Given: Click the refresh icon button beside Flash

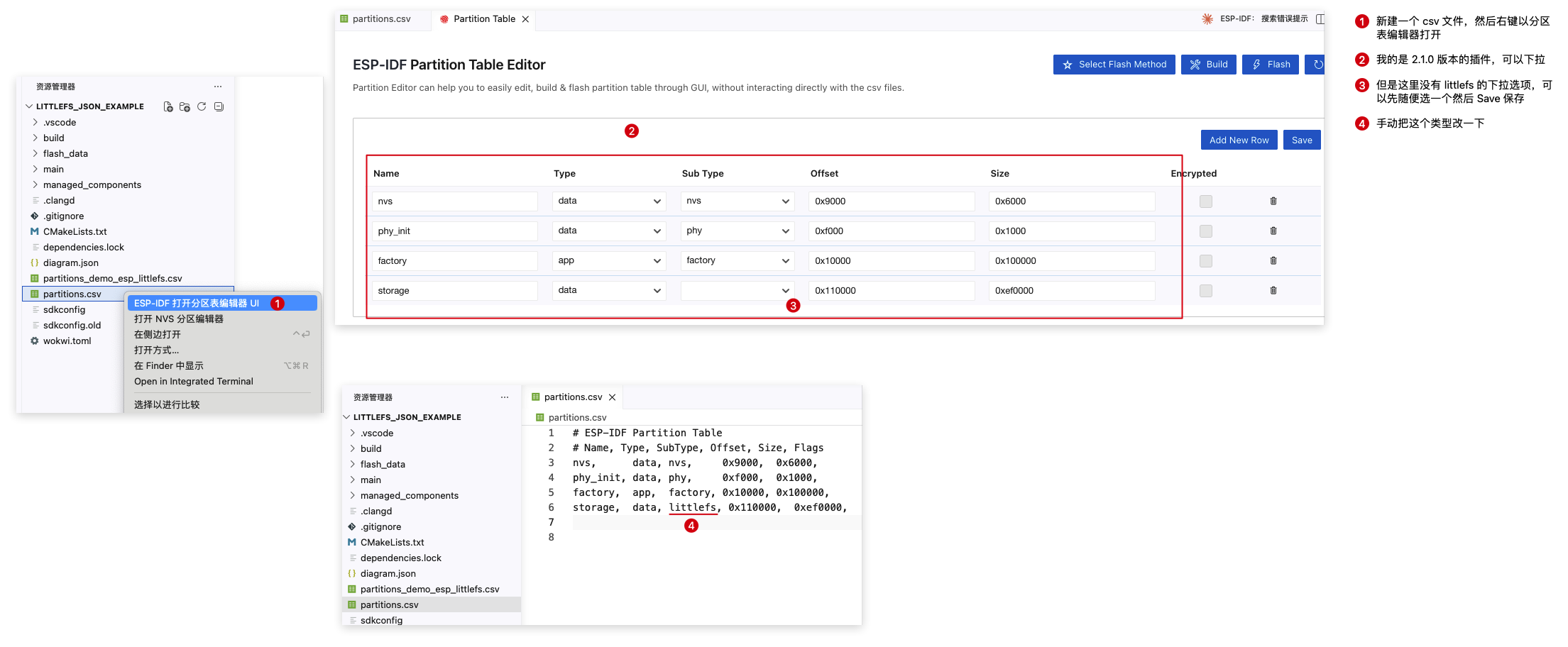Looking at the screenshot, I should [x=1315, y=65].
